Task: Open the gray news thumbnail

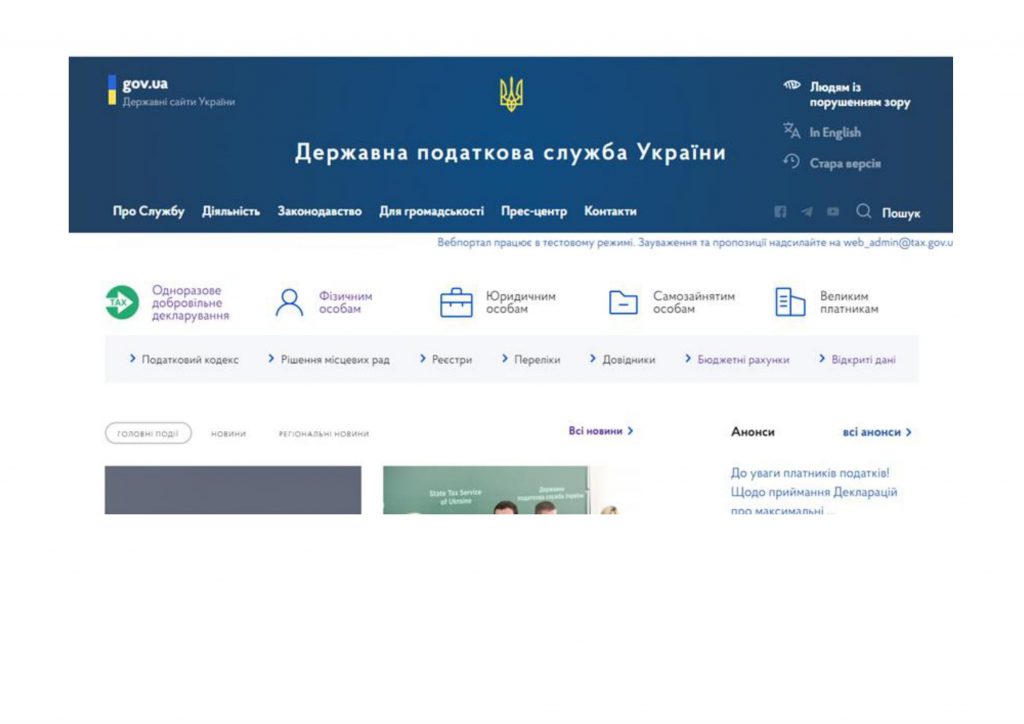Action: coord(233,490)
